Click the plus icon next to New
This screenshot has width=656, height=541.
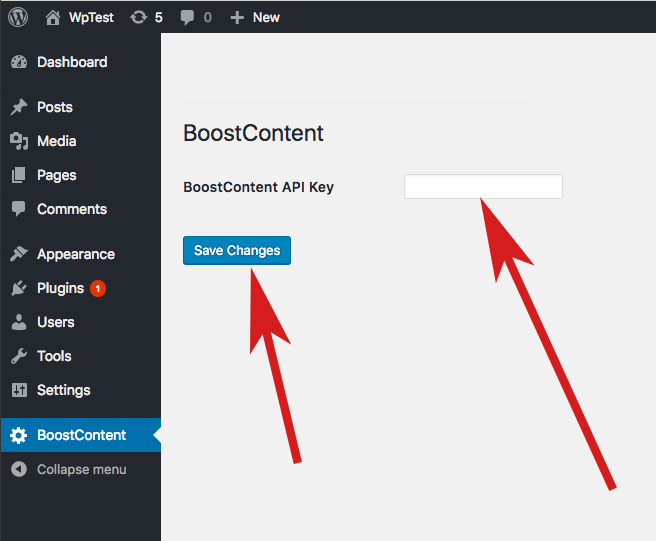pyautogui.click(x=237, y=17)
